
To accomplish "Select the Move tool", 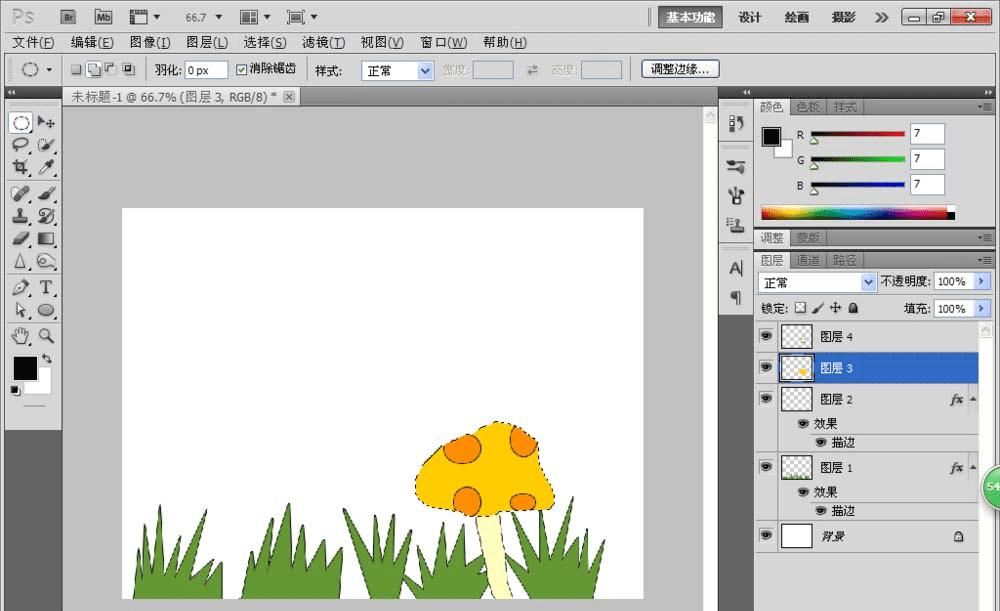I will tap(46, 122).
